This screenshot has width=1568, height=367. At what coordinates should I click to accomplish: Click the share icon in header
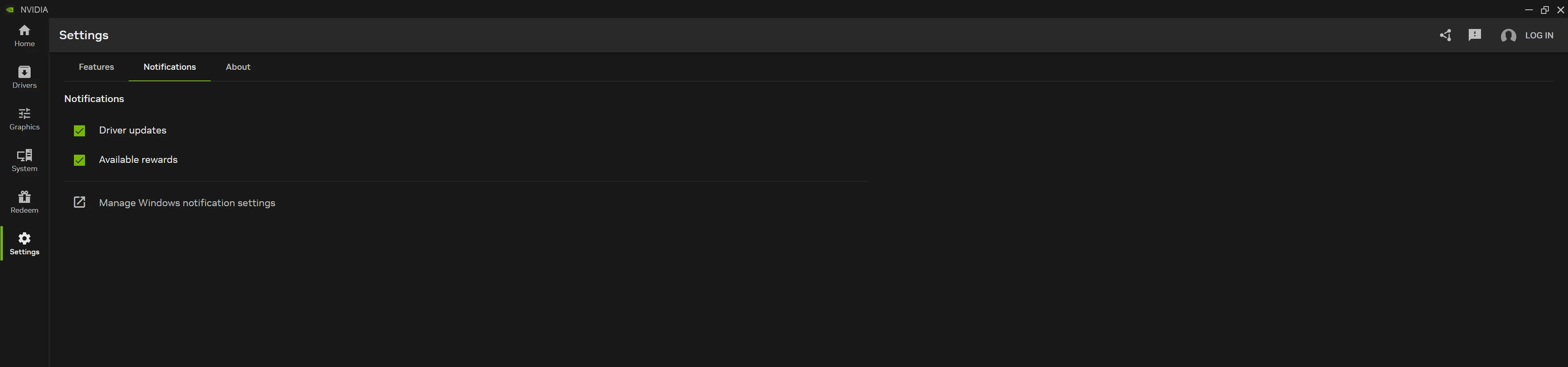coord(1445,35)
